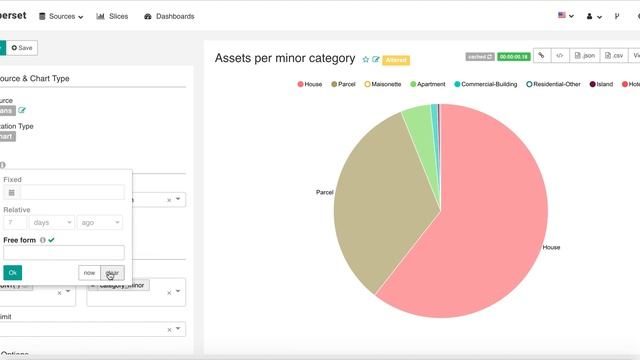Click the Fixed date calendar icon
The image size is (640, 360).
(x=11, y=192)
